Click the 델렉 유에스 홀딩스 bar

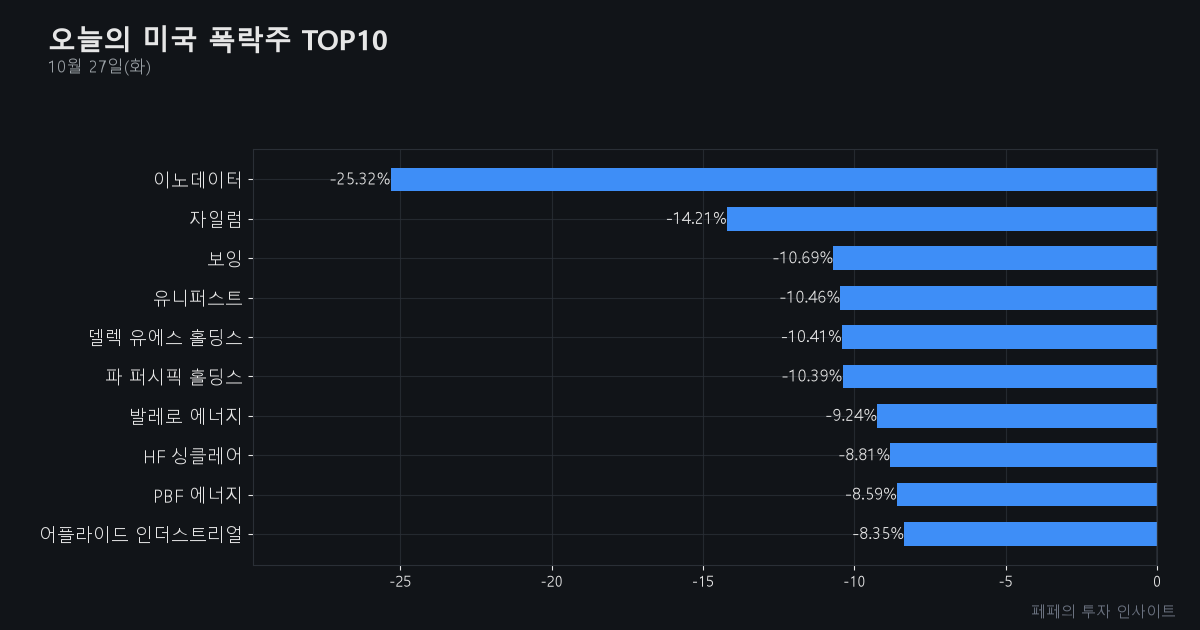999,337
